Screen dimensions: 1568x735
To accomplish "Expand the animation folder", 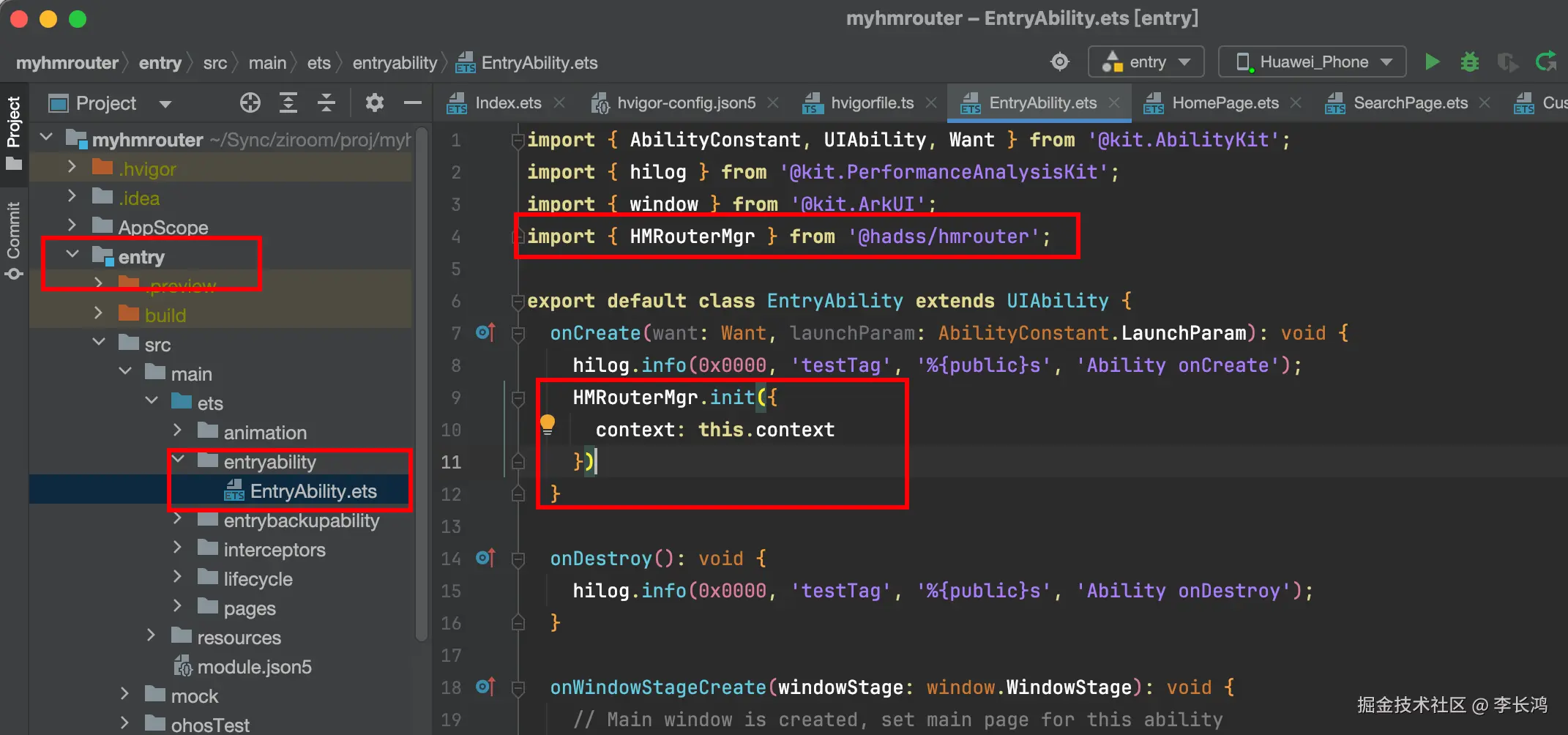I will pos(178,431).
